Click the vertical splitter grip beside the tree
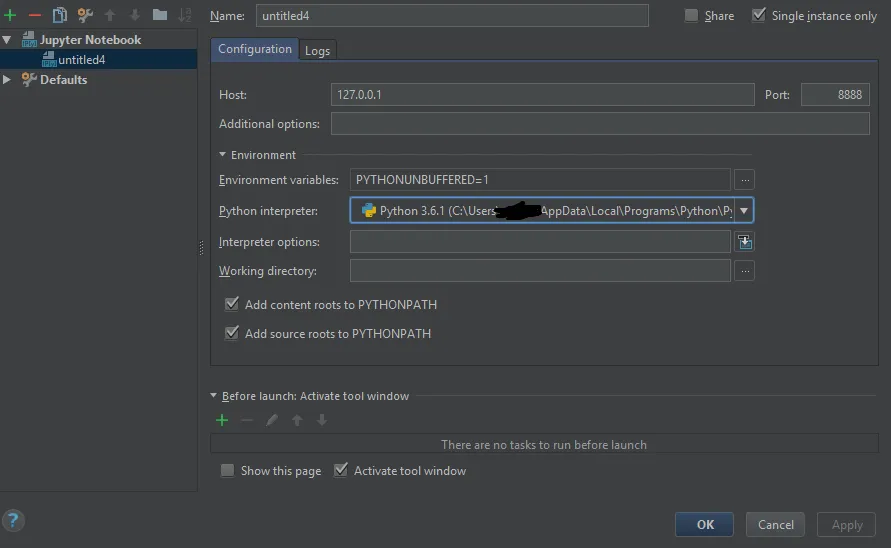 pyautogui.click(x=201, y=248)
